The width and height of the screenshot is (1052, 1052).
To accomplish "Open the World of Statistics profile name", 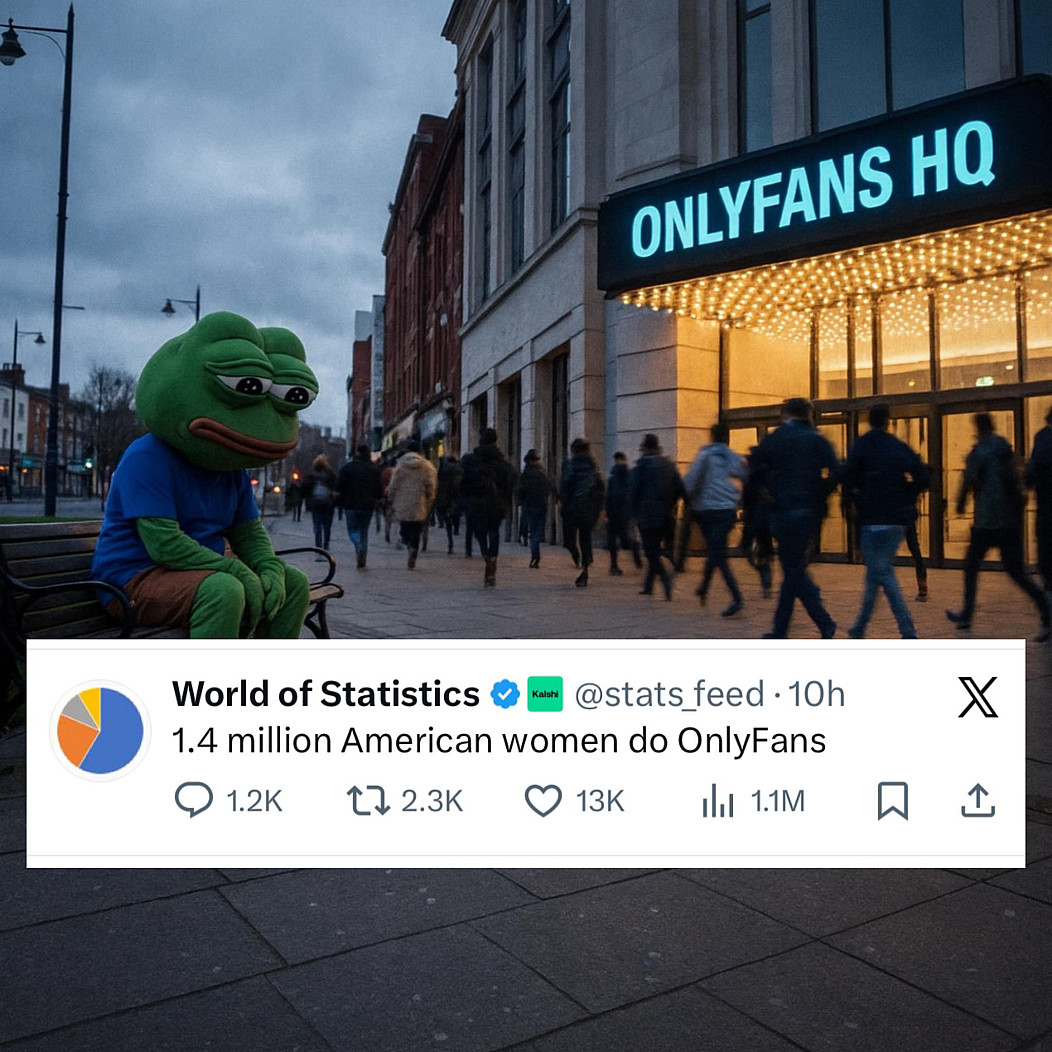I will pyautogui.click(x=326, y=694).
